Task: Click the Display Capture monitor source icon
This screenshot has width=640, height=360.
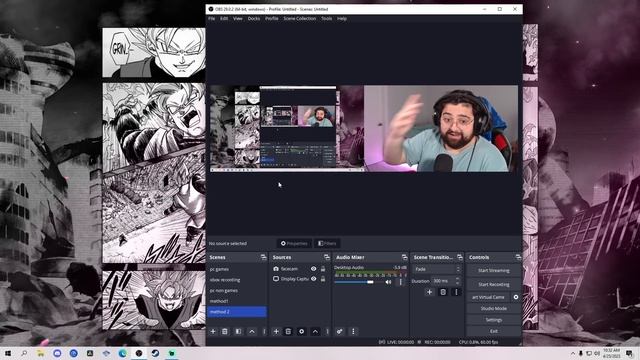Action: coord(276,279)
